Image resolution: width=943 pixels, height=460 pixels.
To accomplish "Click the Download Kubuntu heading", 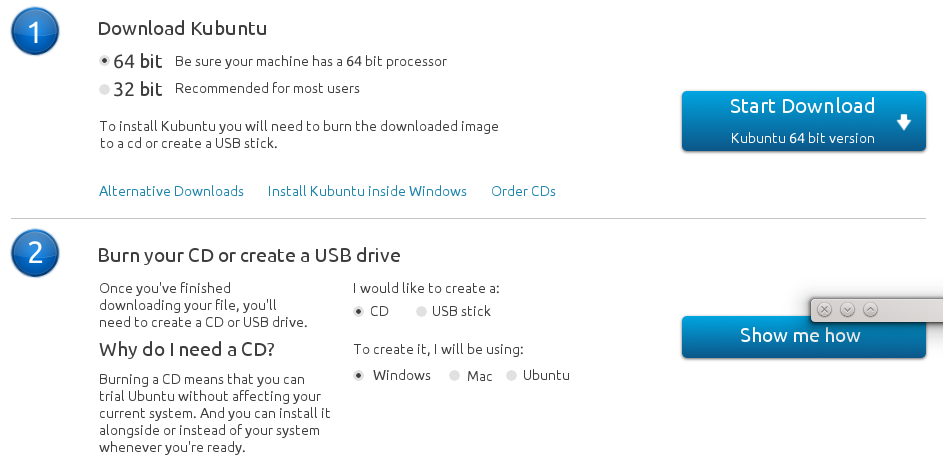I will (x=182, y=29).
